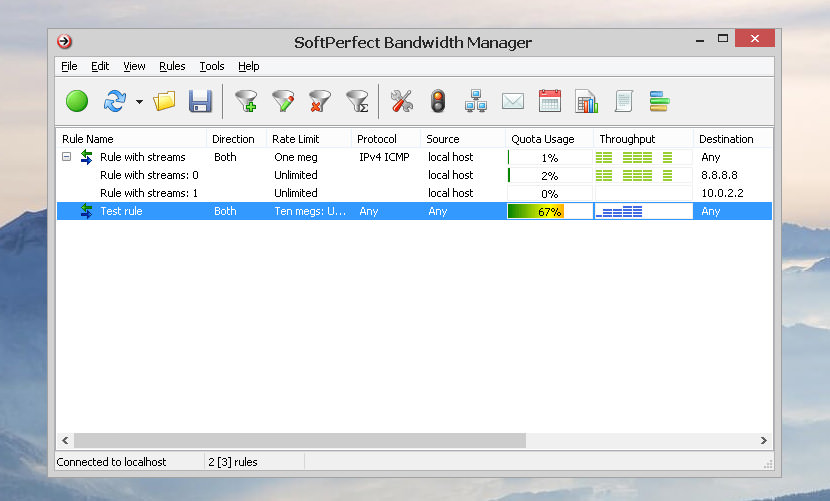830x501 pixels.
Task: Open the Edit menu
Action: click(100, 66)
